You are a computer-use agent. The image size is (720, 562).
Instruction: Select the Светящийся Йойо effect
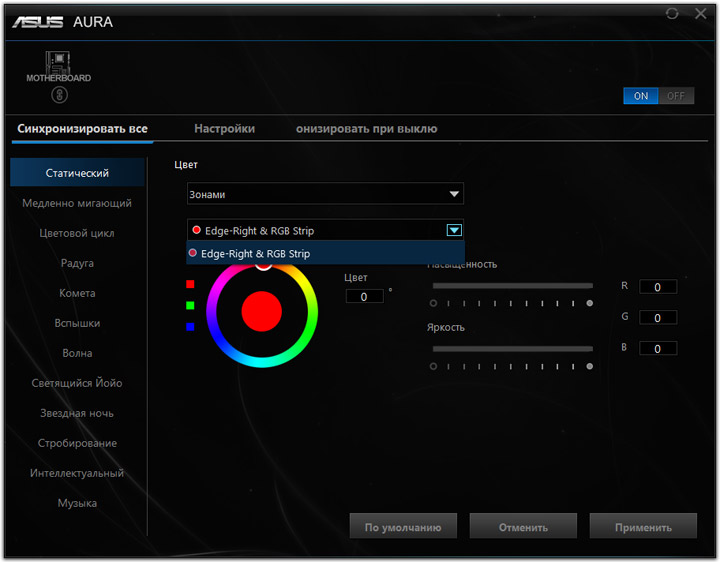click(x=77, y=383)
